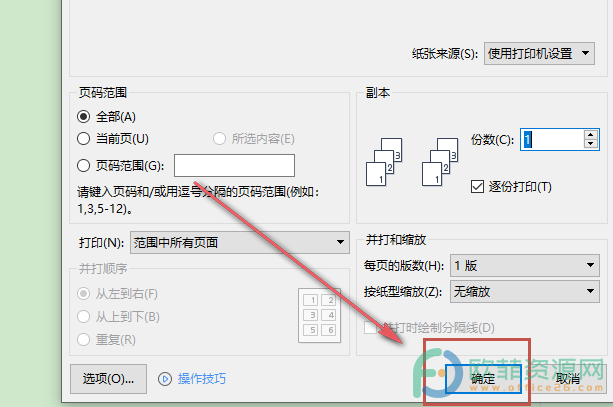The width and height of the screenshot is (613, 407).
Task: Click the page range text field
Action: [234, 165]
